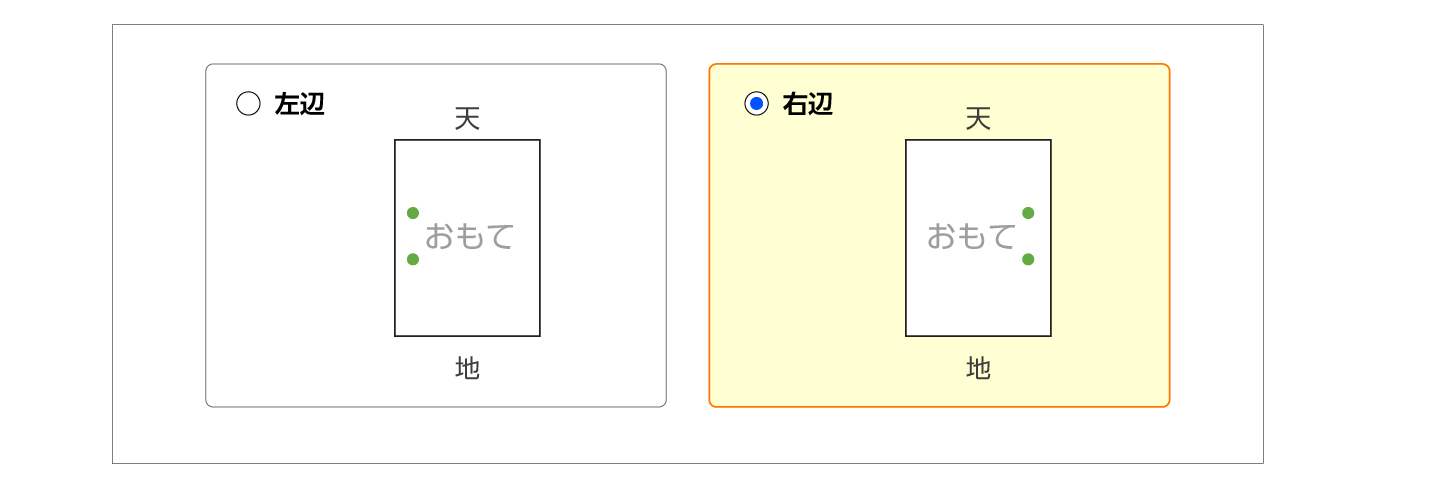Click the 天 label above the 左辺 diagram
Image resolution: width=1430 pixels, height=480 pixels.
[x=467, y=119]
